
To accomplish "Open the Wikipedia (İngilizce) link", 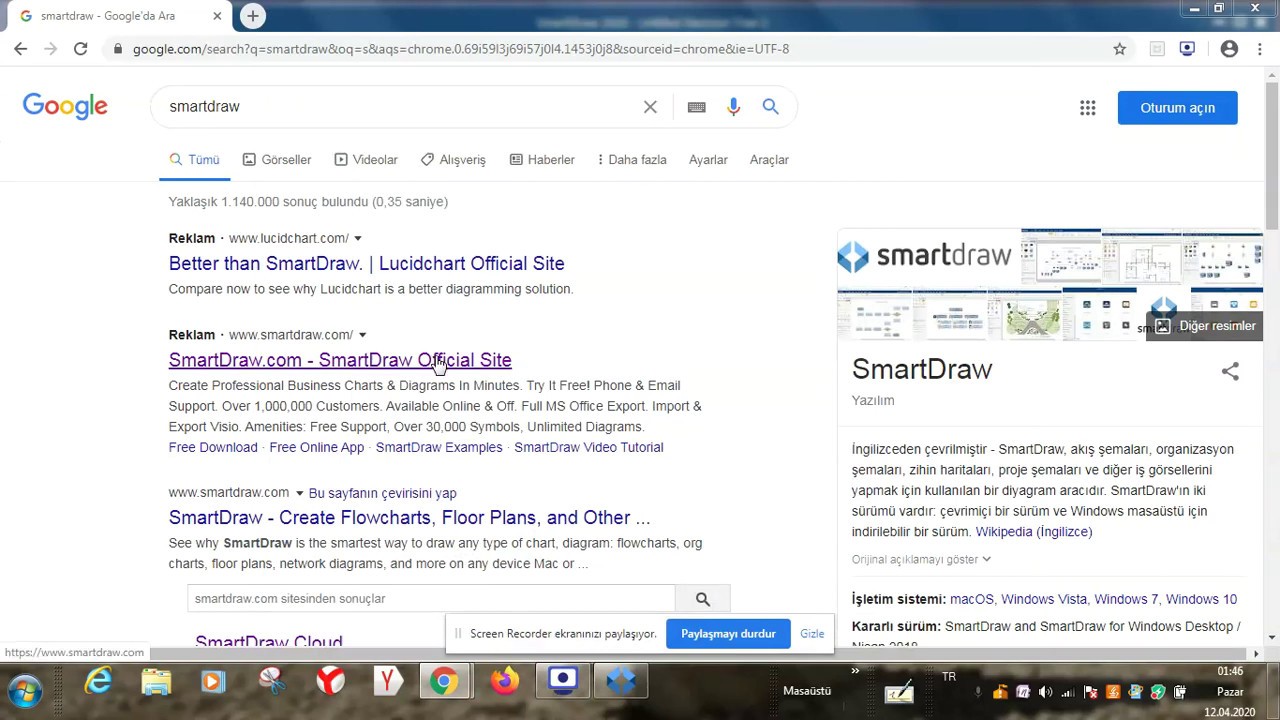I will point(1034,532).
